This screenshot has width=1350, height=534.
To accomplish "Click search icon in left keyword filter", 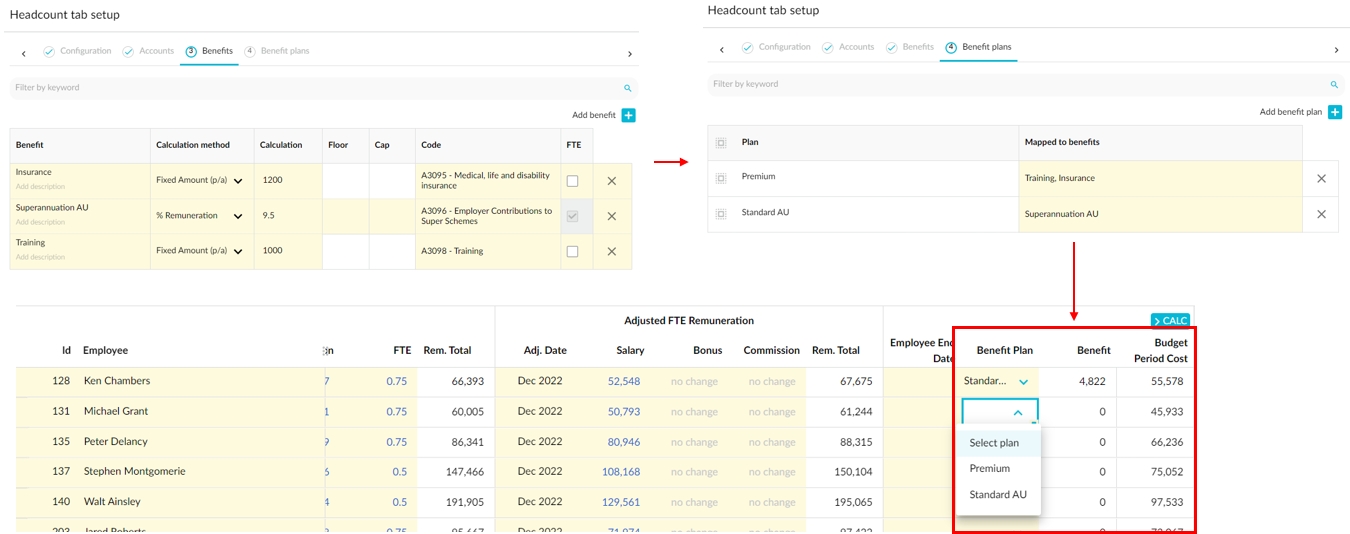I will (628, 88).
